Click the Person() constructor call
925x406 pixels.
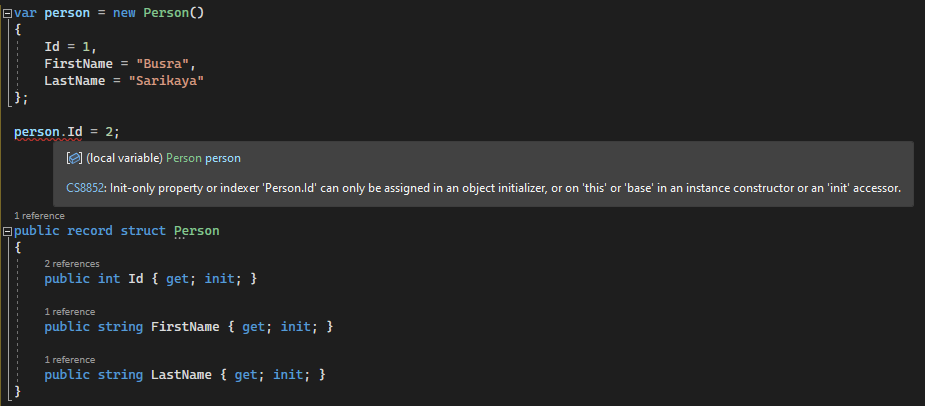pyautogui.click(x=174, y=13)
